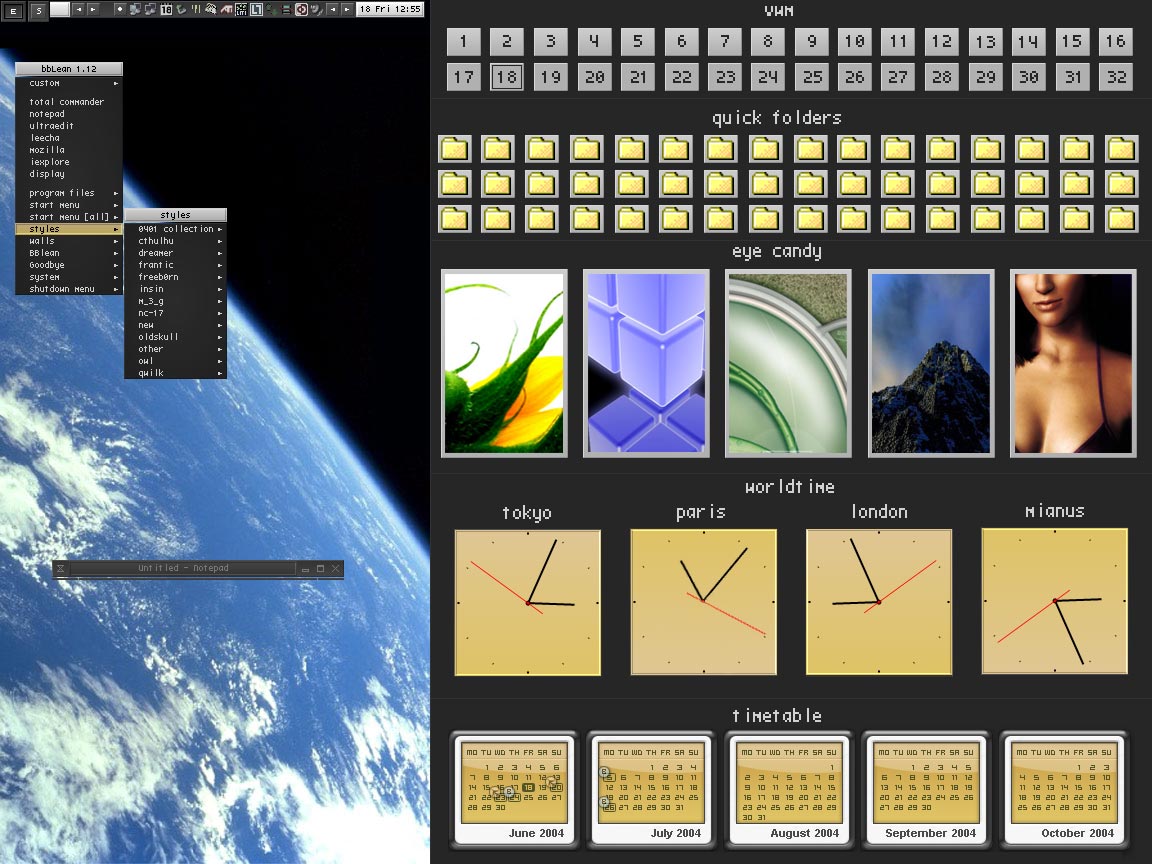Viewport: 1152px width, 864px height.
Task: Open the green rings eye candy thumbnail
Action: click(x=788, y=363)
